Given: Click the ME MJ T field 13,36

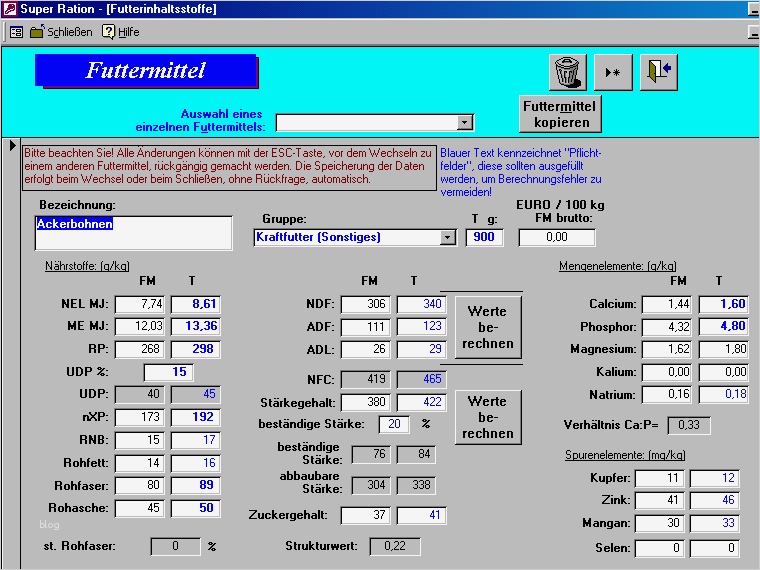Looking at the screenshot, I should click(x=196, y=326).
